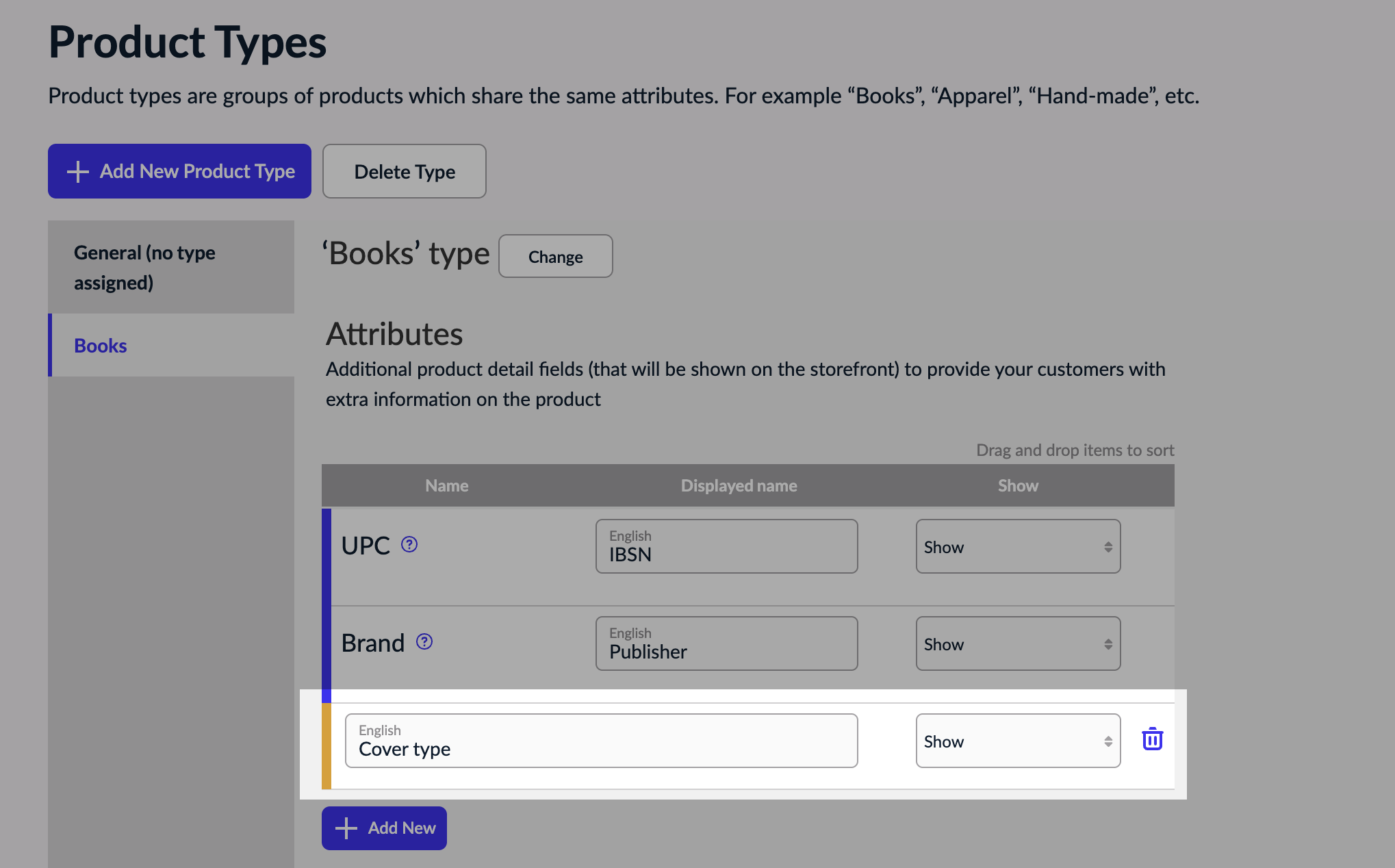Delete the Cover type attribute via trash icon
Image resolution: width=1395 pixels, height=868 pixels.
[x=1152, y=740]
